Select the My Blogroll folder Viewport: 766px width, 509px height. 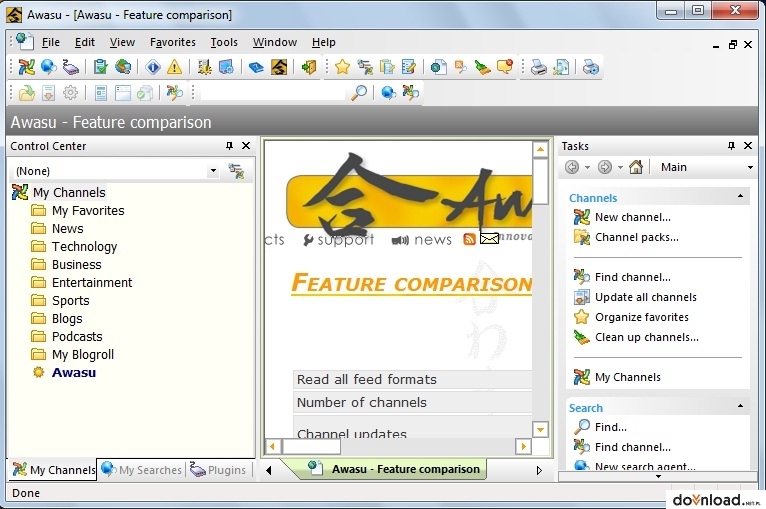(83, 355)
